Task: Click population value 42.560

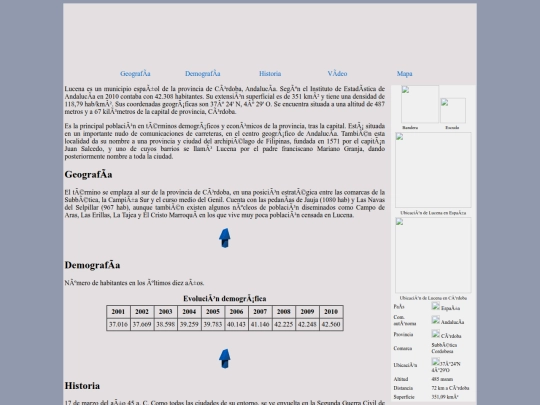Action: pyautogui.click(x=331, y=324)
